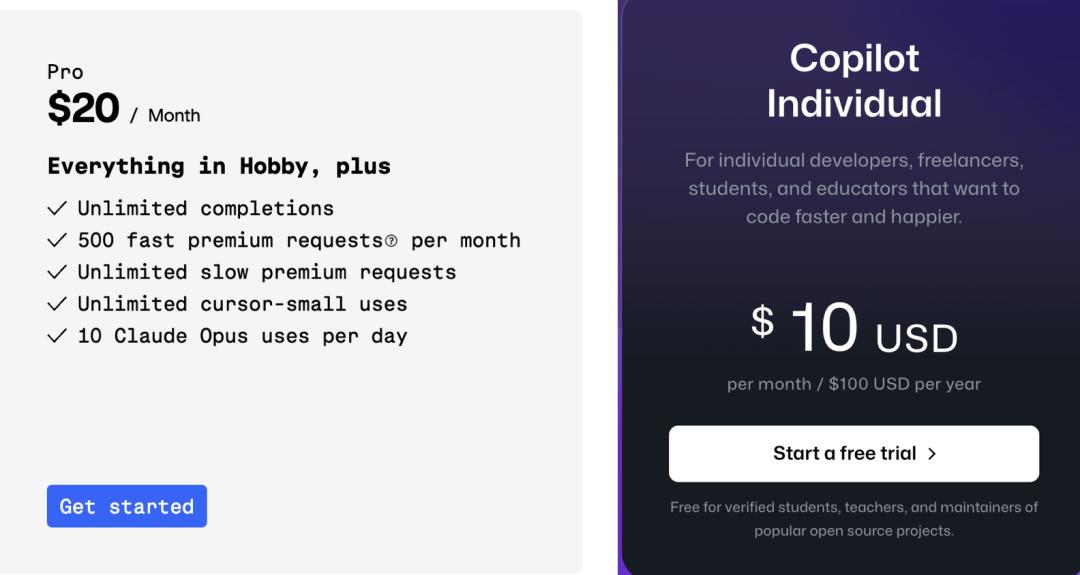Image resolution: width=1080 pixels, height=575 pixels.
Task: Select the Pro plan name label
Action: tap(65, 72)
